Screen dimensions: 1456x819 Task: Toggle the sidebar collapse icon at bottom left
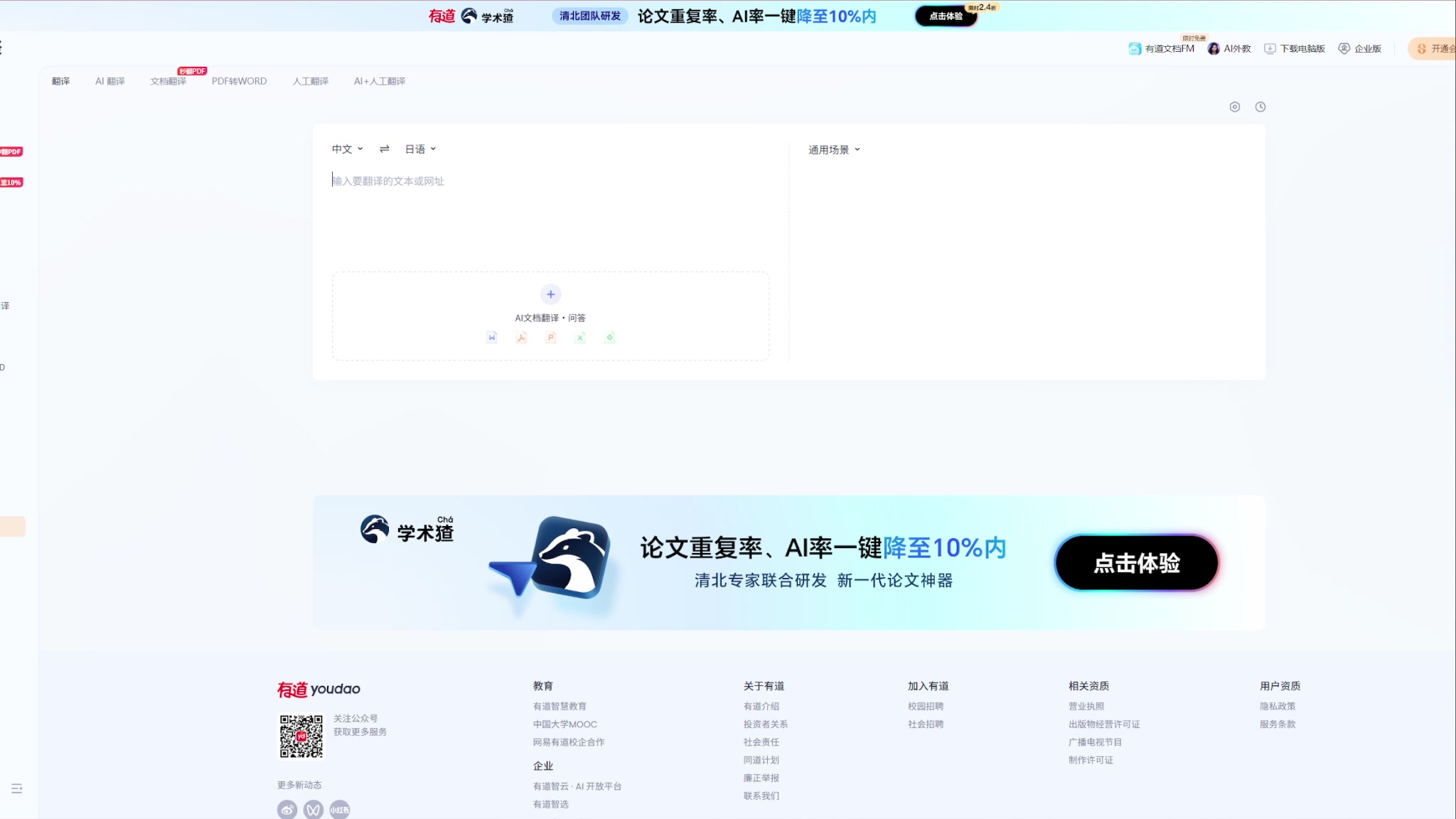tap(17, 788)
